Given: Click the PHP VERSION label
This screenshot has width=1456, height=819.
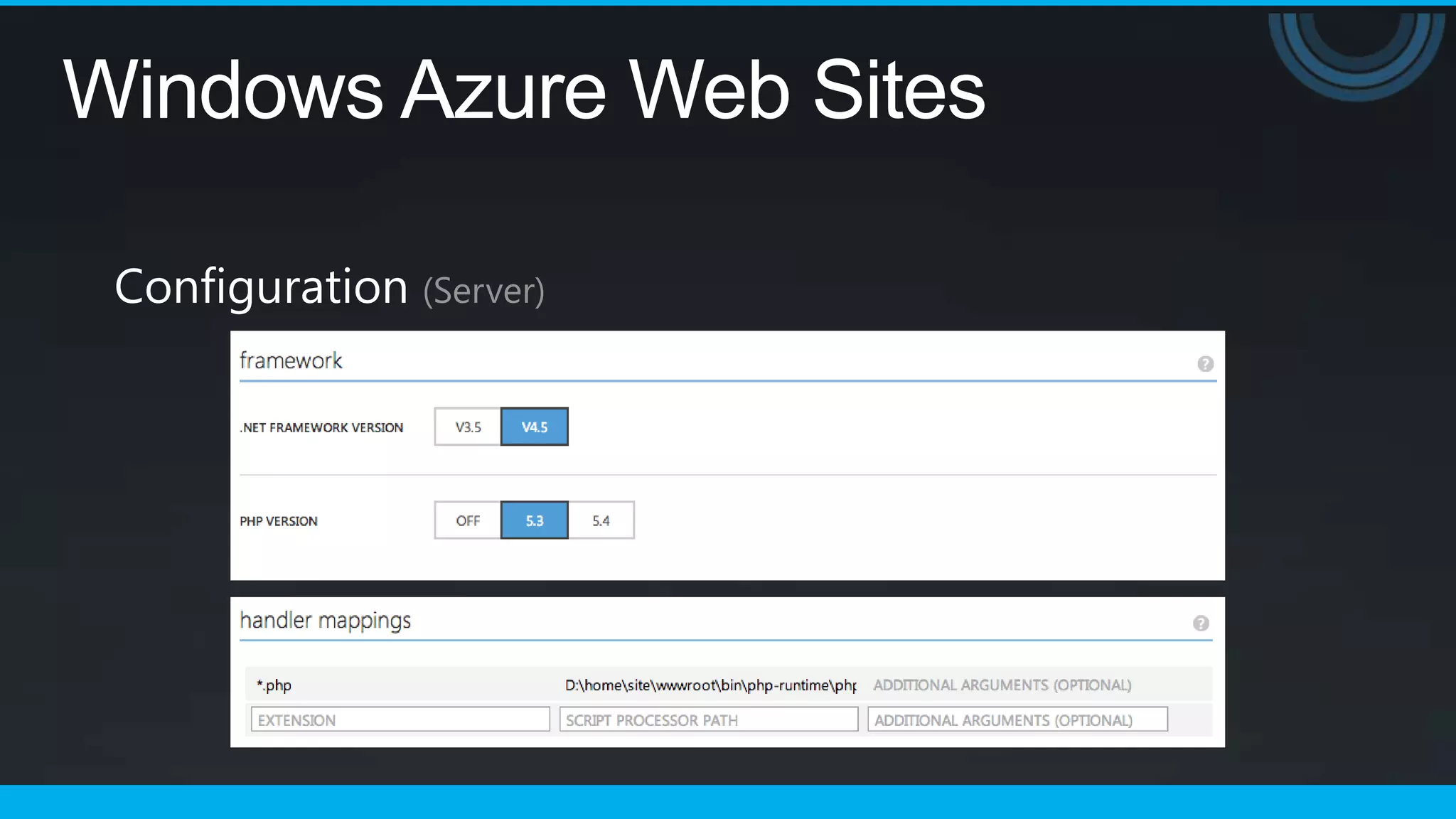Looking at the screenshot, I should tap(279, 521).
